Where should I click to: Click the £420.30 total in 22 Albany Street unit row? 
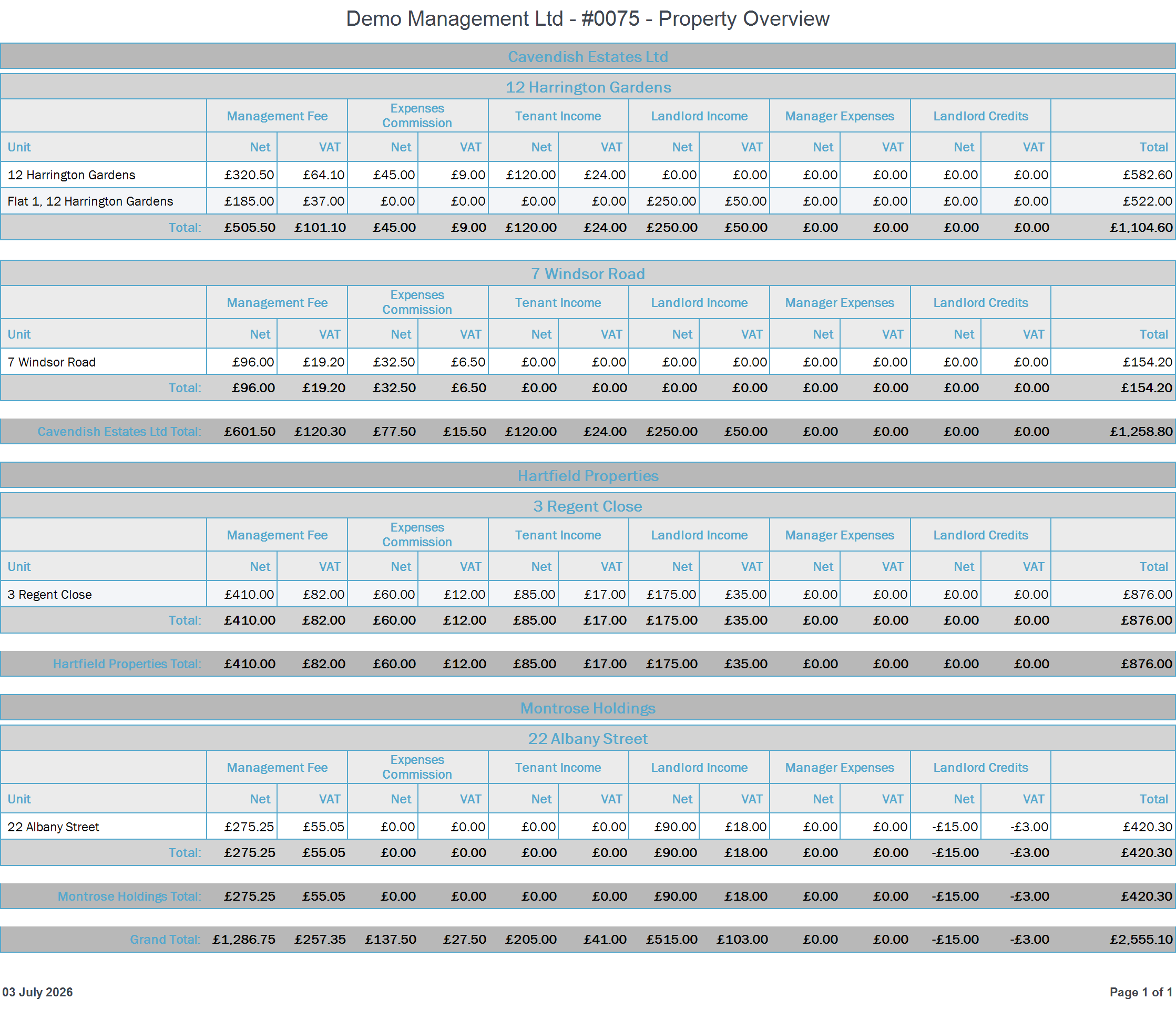pos(1147,827)
